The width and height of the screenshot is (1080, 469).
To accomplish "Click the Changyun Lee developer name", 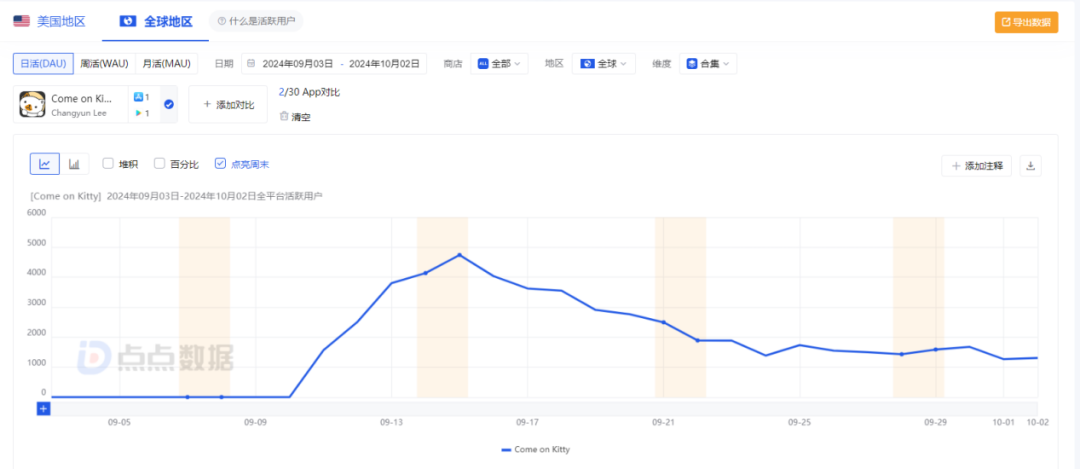I will [79, 113].
